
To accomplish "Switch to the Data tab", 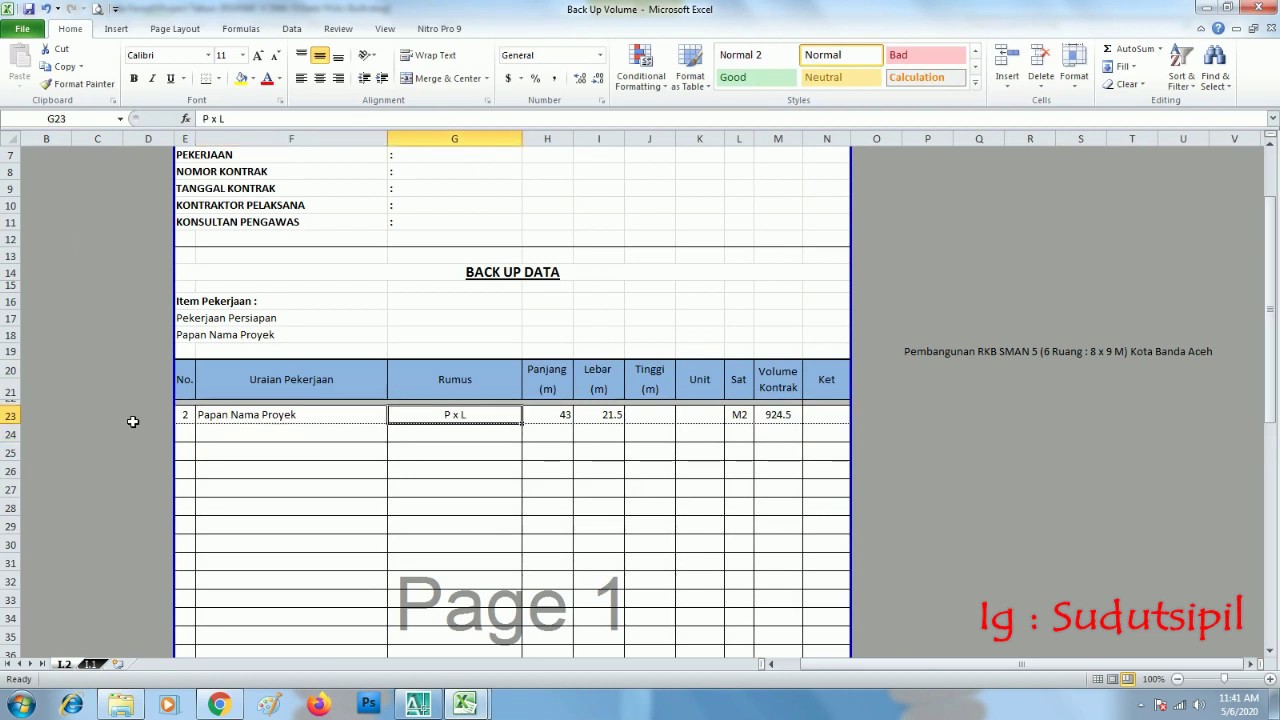I will [292, 29].
